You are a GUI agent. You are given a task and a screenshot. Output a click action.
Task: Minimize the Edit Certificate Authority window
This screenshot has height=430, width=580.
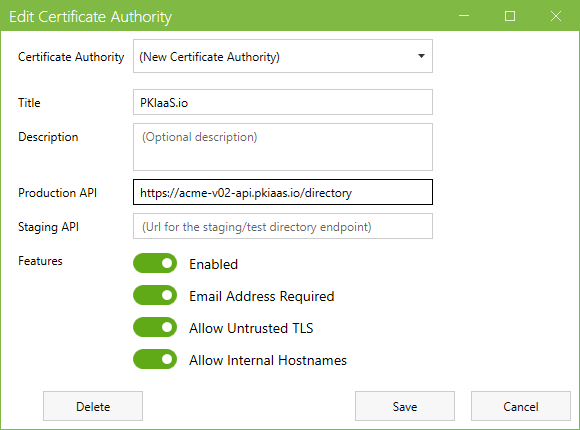click(464, 16)
